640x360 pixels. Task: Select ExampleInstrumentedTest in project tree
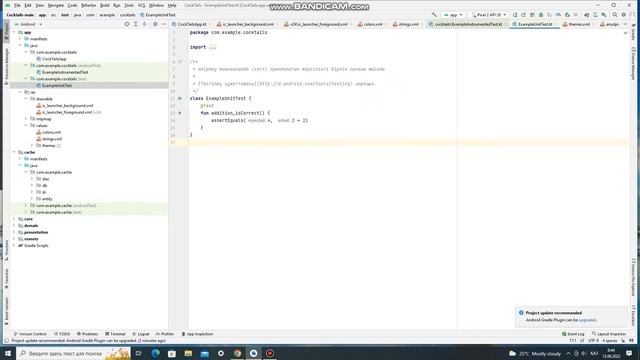tap(65, 72)
